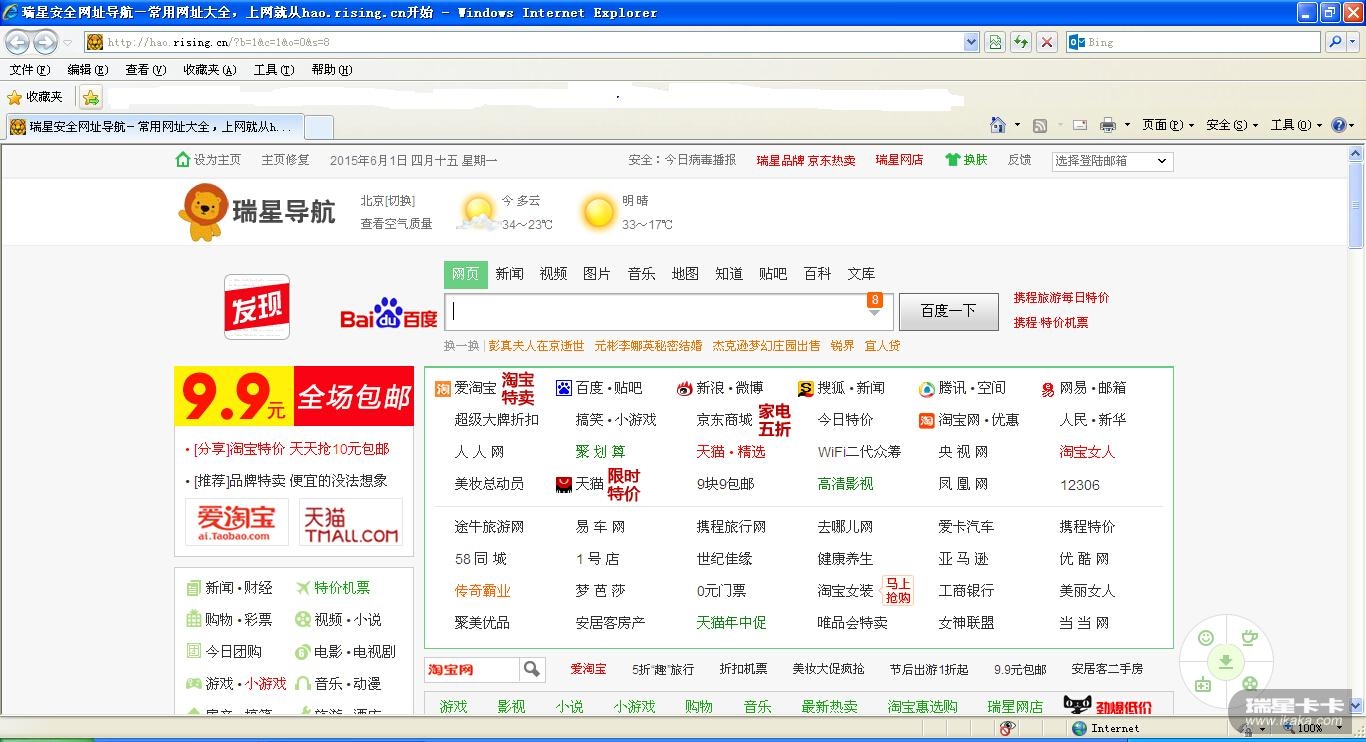Viewport: 1366px width, 742px height.
Task: Click the Add to Favorites Bar star icon
Action: [91, 97]
